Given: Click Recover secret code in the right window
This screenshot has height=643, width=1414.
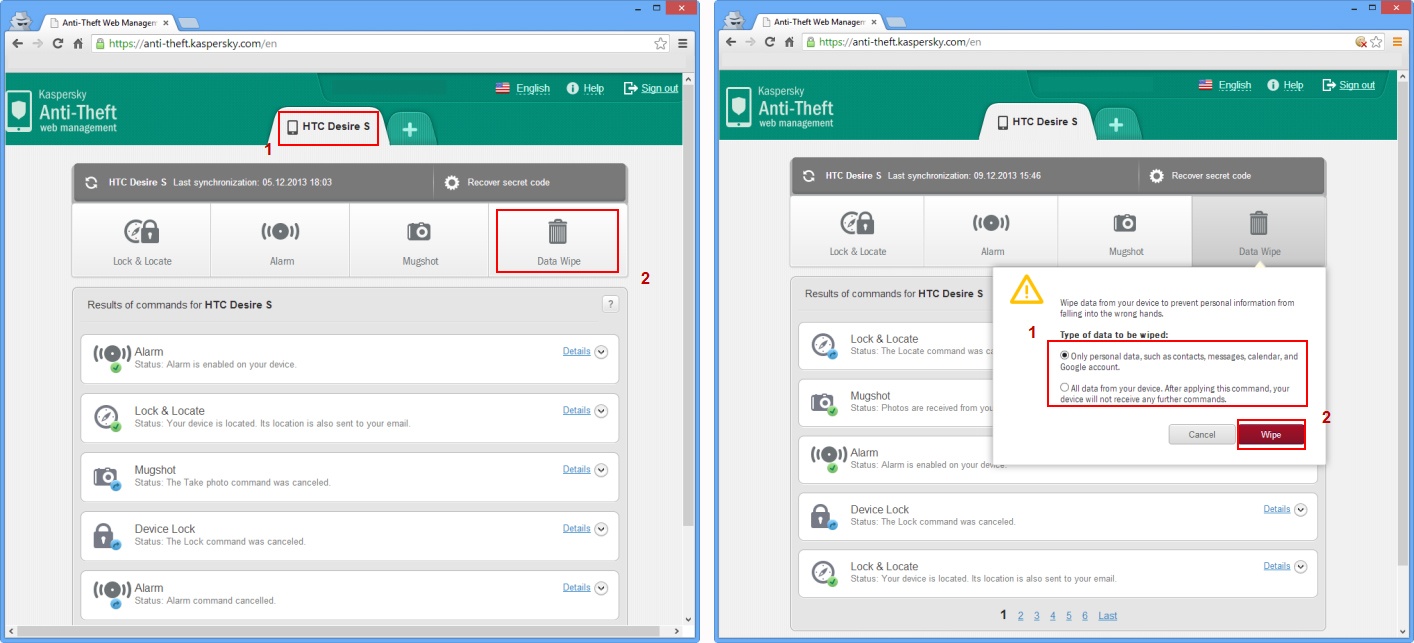Looking at the screenshot, I should [x=1200, y=176].
